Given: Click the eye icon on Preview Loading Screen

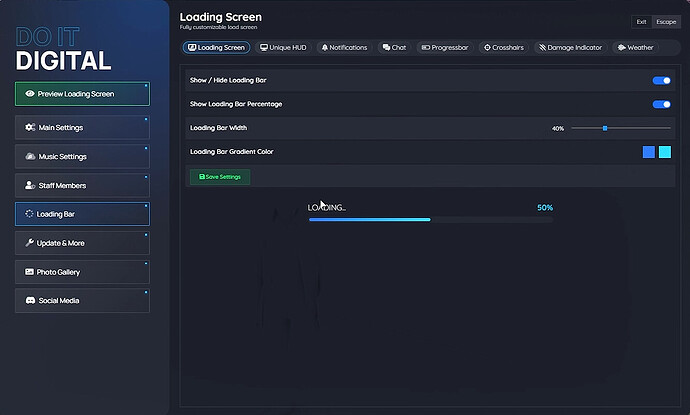Looking at the screenshot, I should point(30,93).
